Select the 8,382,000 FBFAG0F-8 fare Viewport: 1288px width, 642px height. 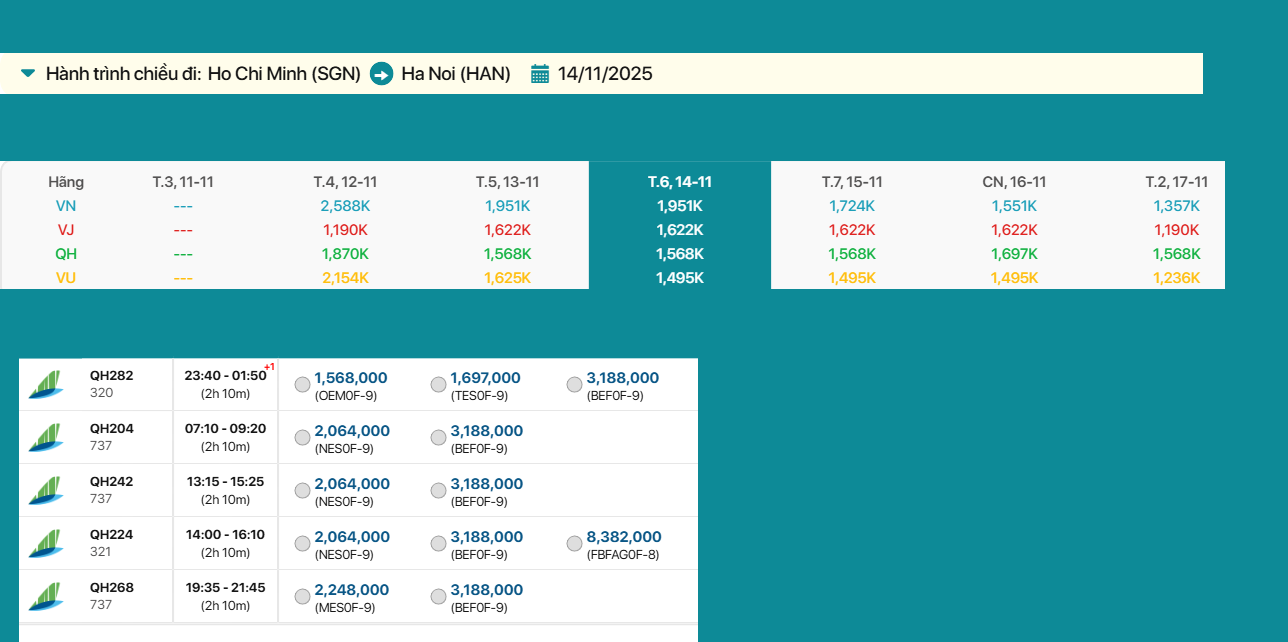pyautogui.click(x=574, y=544)
